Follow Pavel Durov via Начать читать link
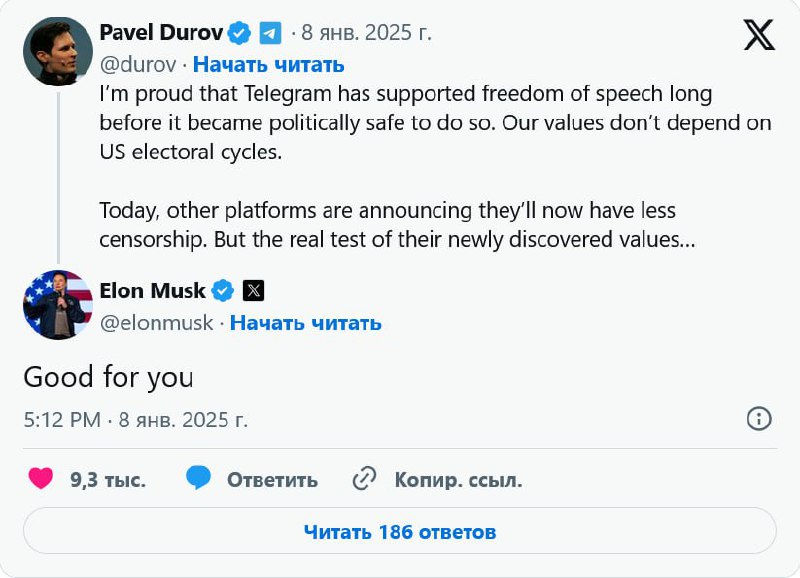 click(x=268, y=65)
